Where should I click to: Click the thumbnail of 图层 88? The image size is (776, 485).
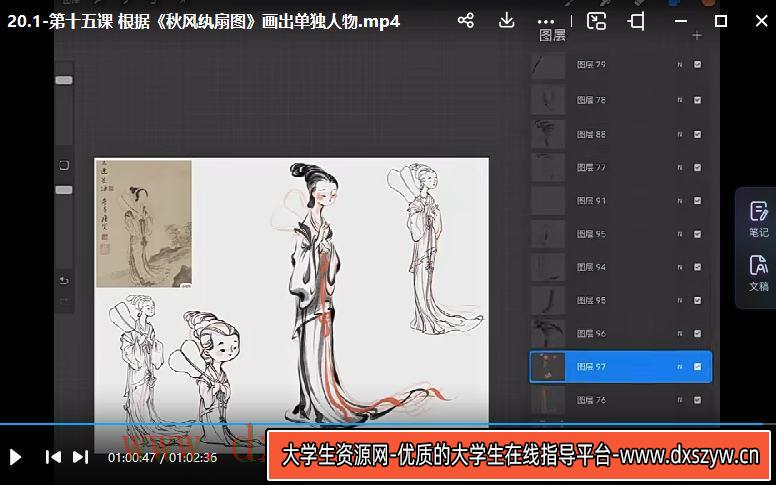(548, 134)
